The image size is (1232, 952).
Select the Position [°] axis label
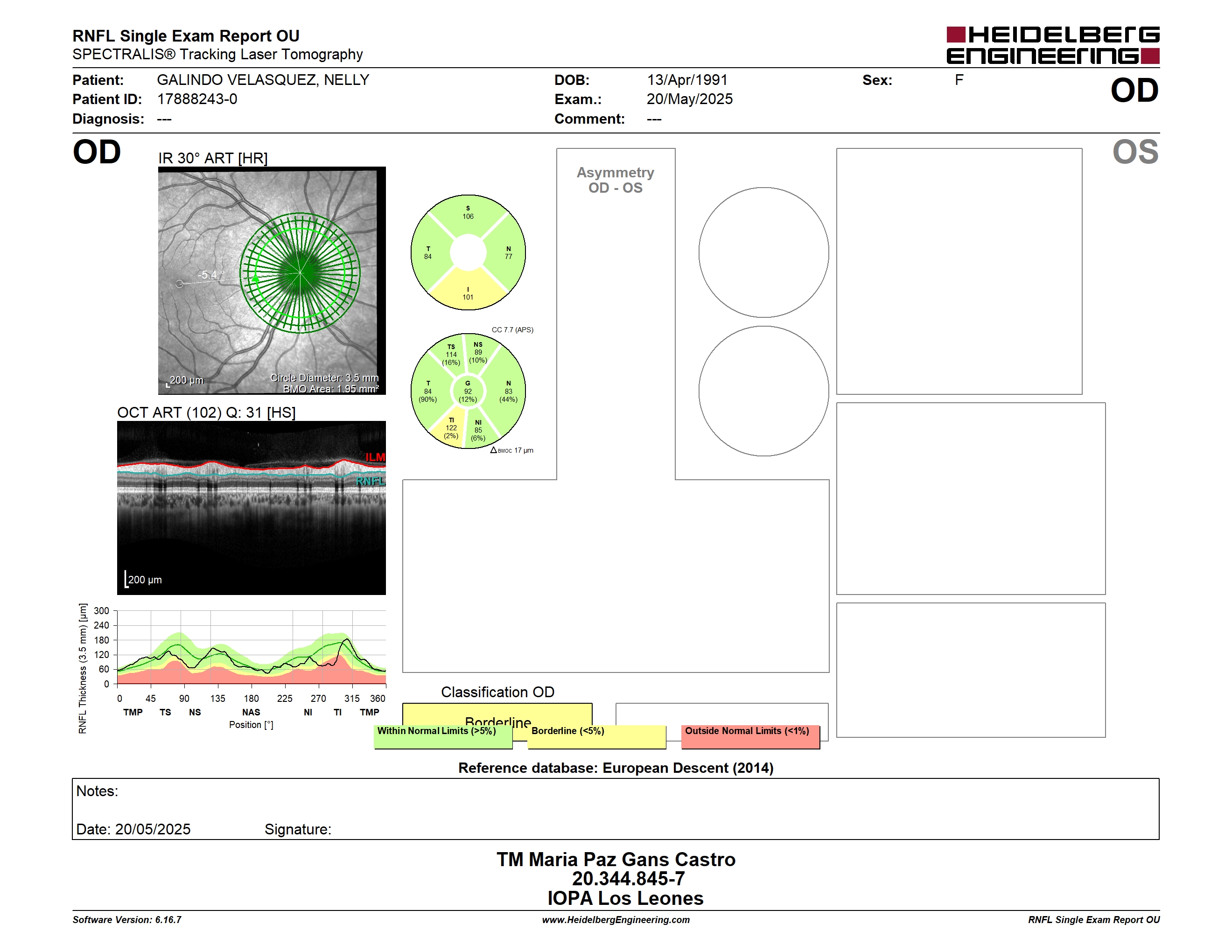251,725
